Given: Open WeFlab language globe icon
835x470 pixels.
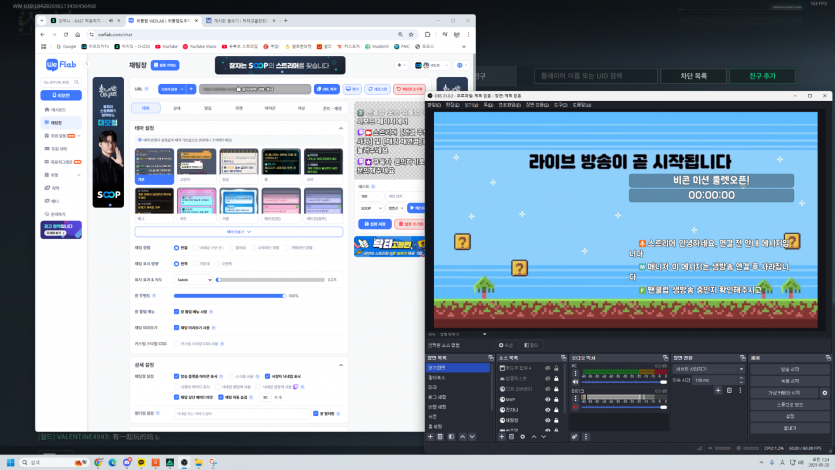Looking at the screenshot, I should pos(461,65).
